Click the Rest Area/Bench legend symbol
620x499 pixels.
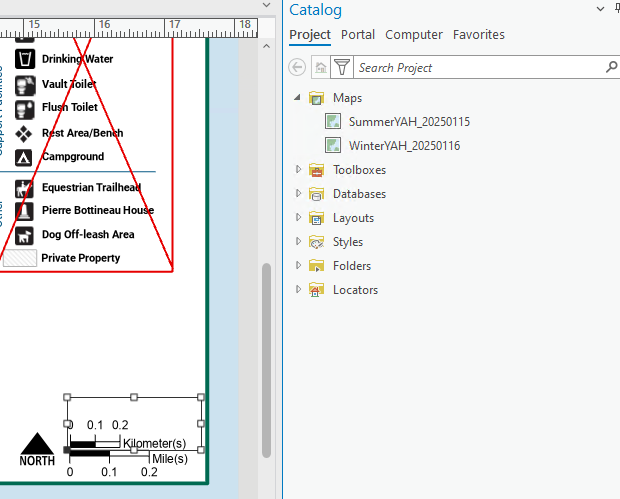point(24,134)
